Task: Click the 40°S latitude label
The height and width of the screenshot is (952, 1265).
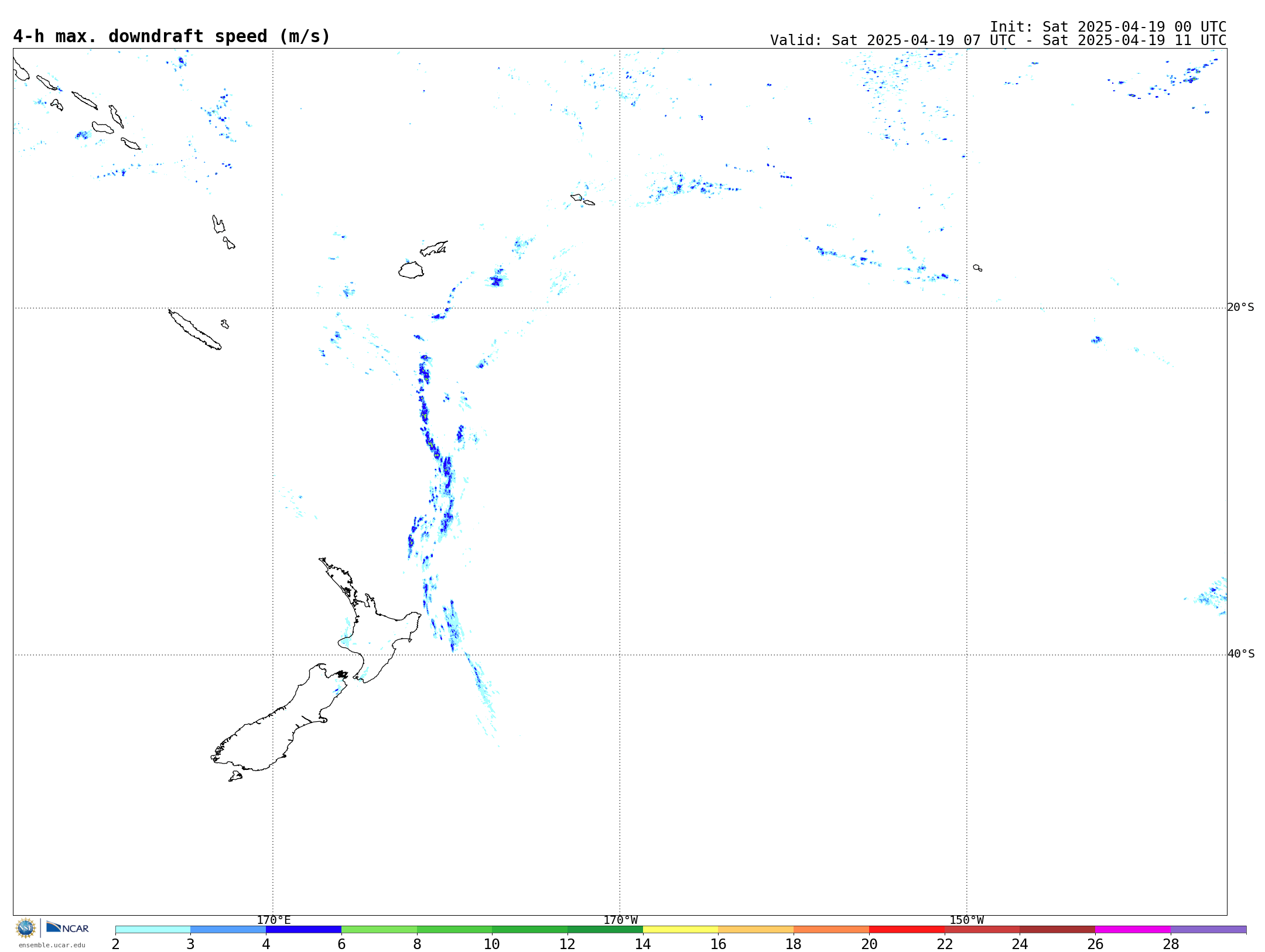Action: (1241, 654)
